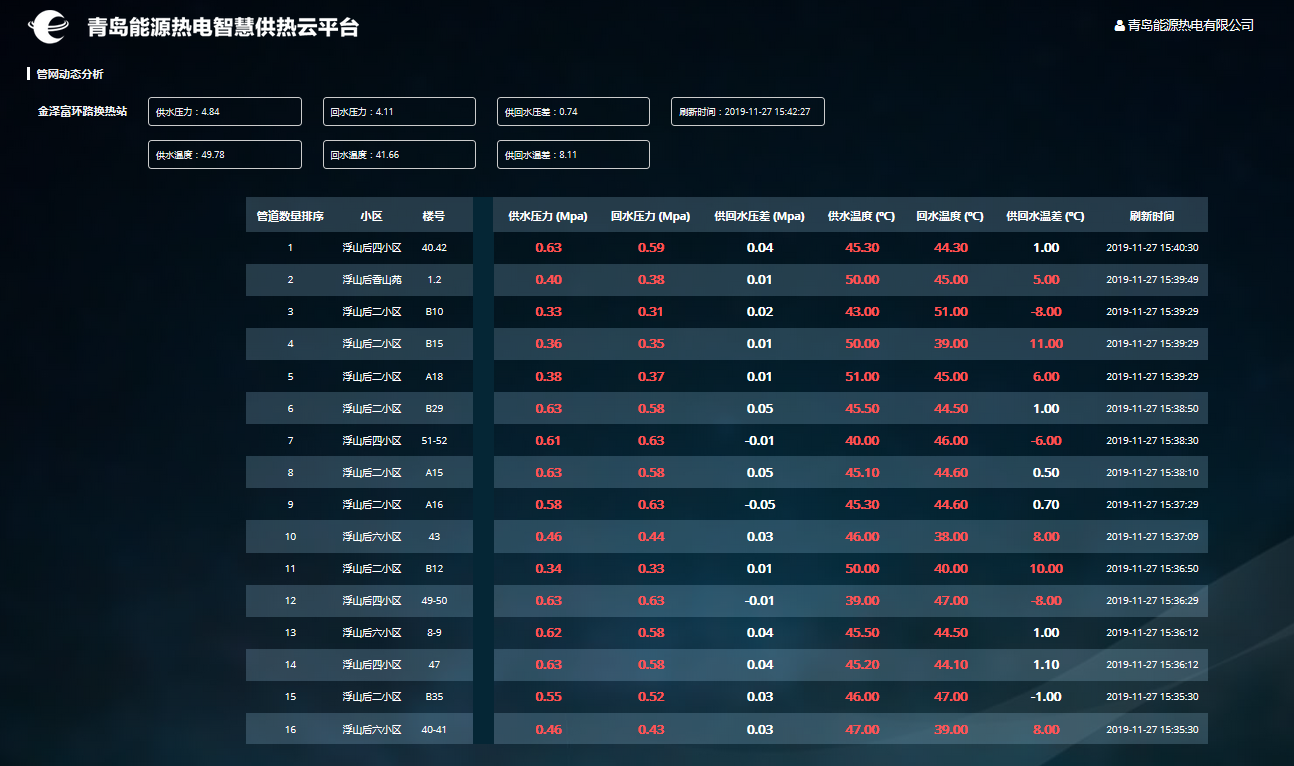The image size is (1294, 766).
Task: Select the 供回水温差 8.11 summary box
Action: [573, 155]
